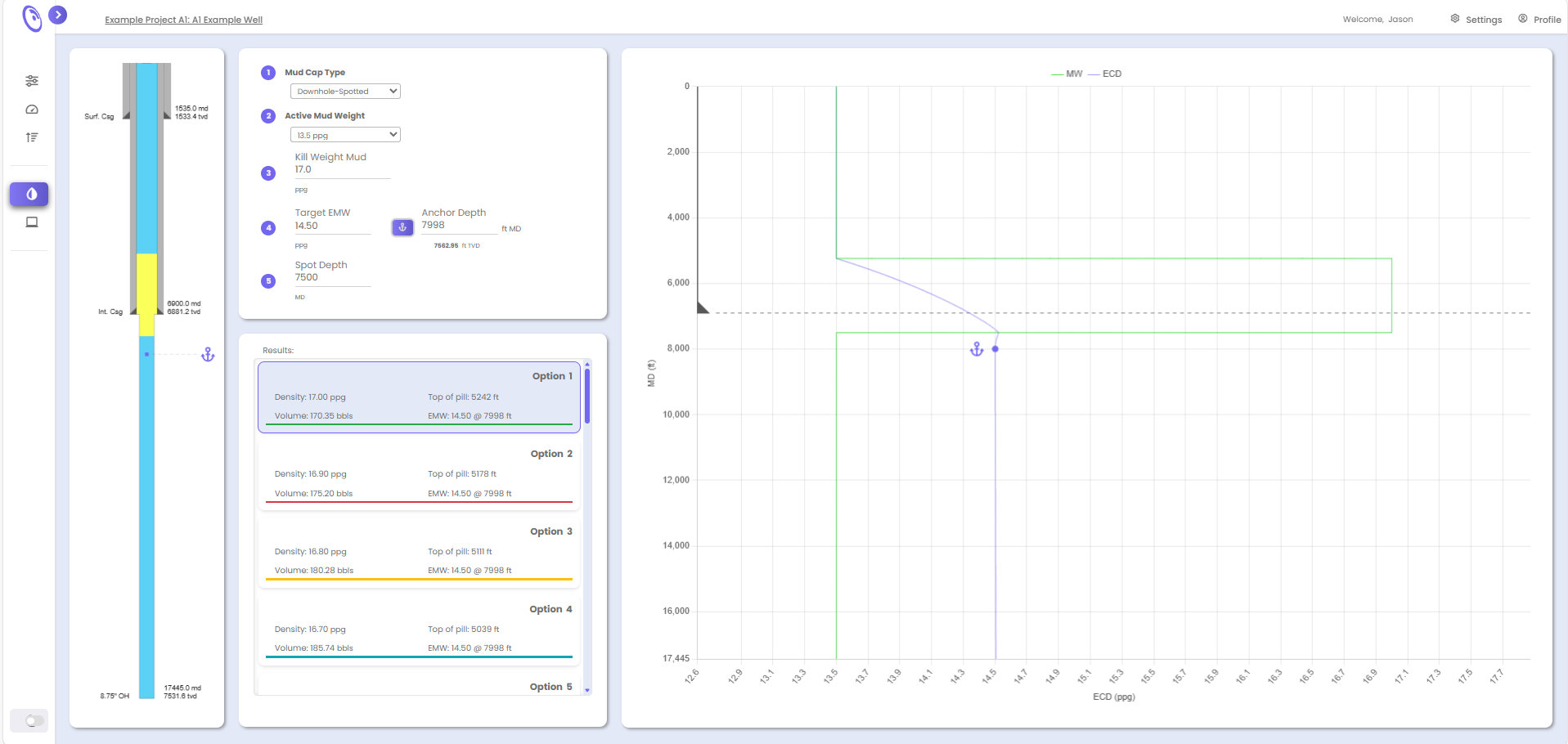Click the Kill Weight Mud input field
The height and width of the screenshot is (744, 1568).
point(342,170)
